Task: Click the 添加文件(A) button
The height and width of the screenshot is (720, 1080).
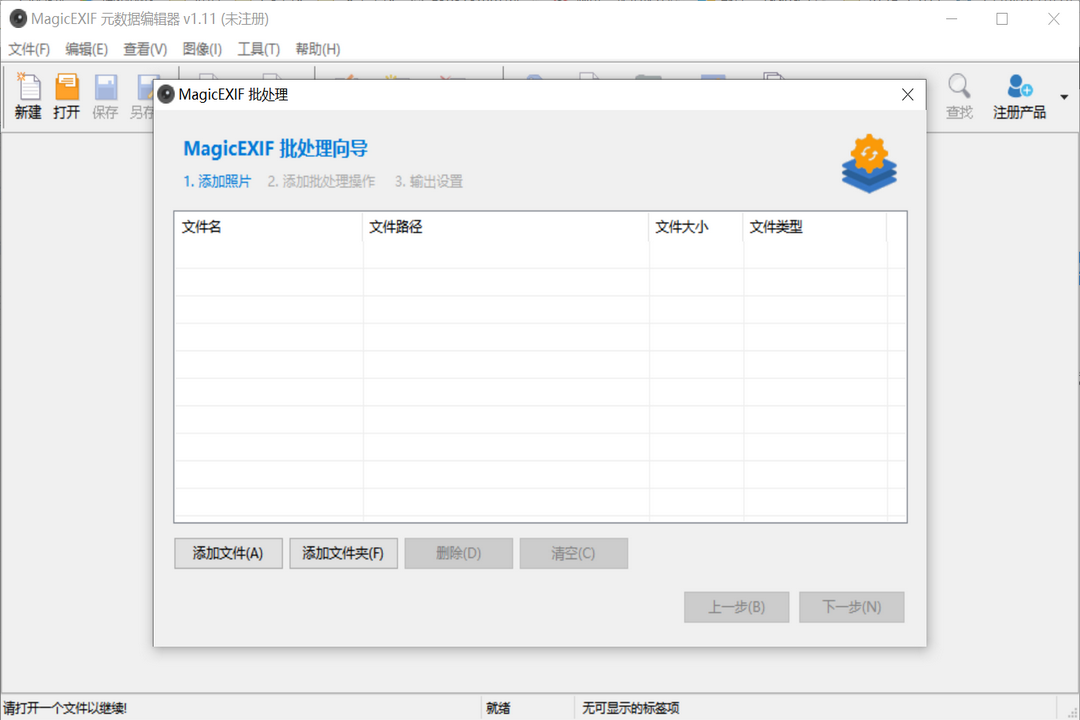Action: click(228, 553)
